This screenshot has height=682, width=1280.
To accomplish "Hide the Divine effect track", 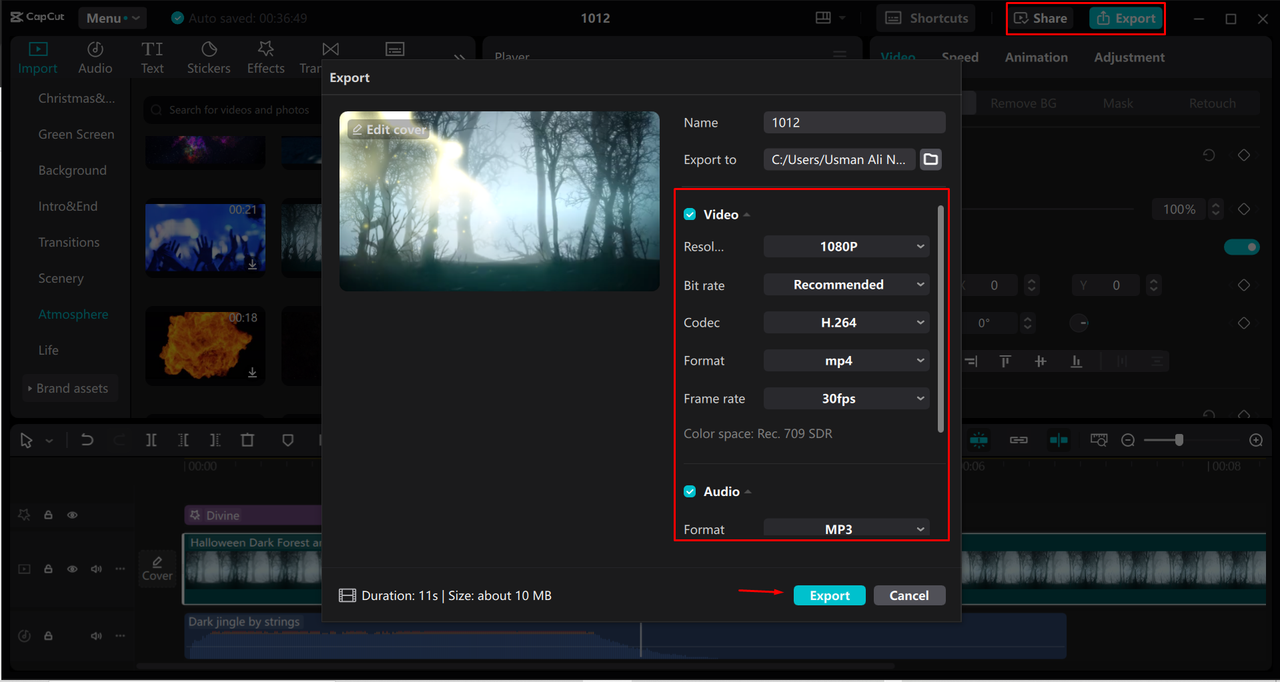I will (72, 515).
